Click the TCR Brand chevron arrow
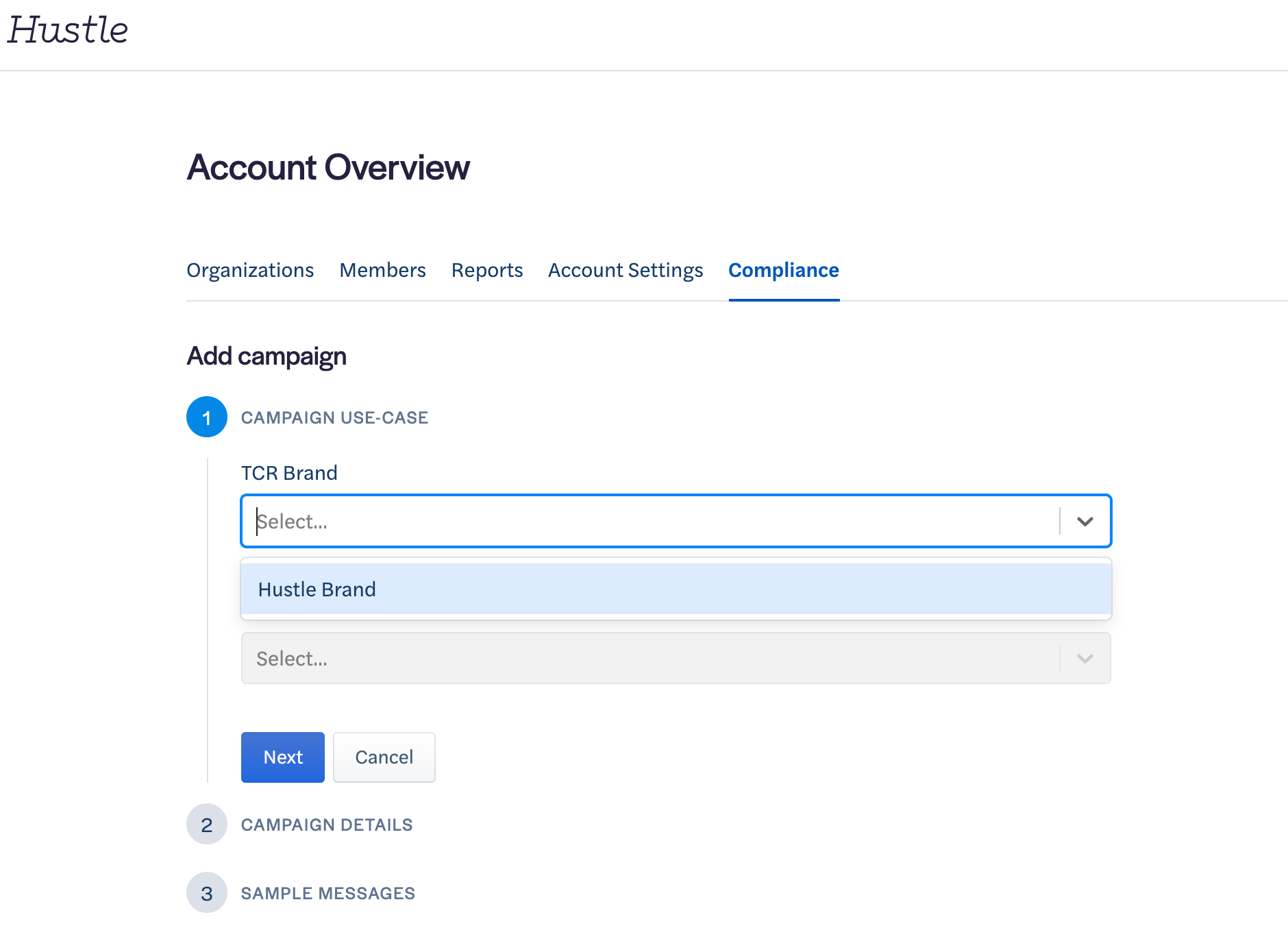The image size is (1288, 950). pos(1085,522)
